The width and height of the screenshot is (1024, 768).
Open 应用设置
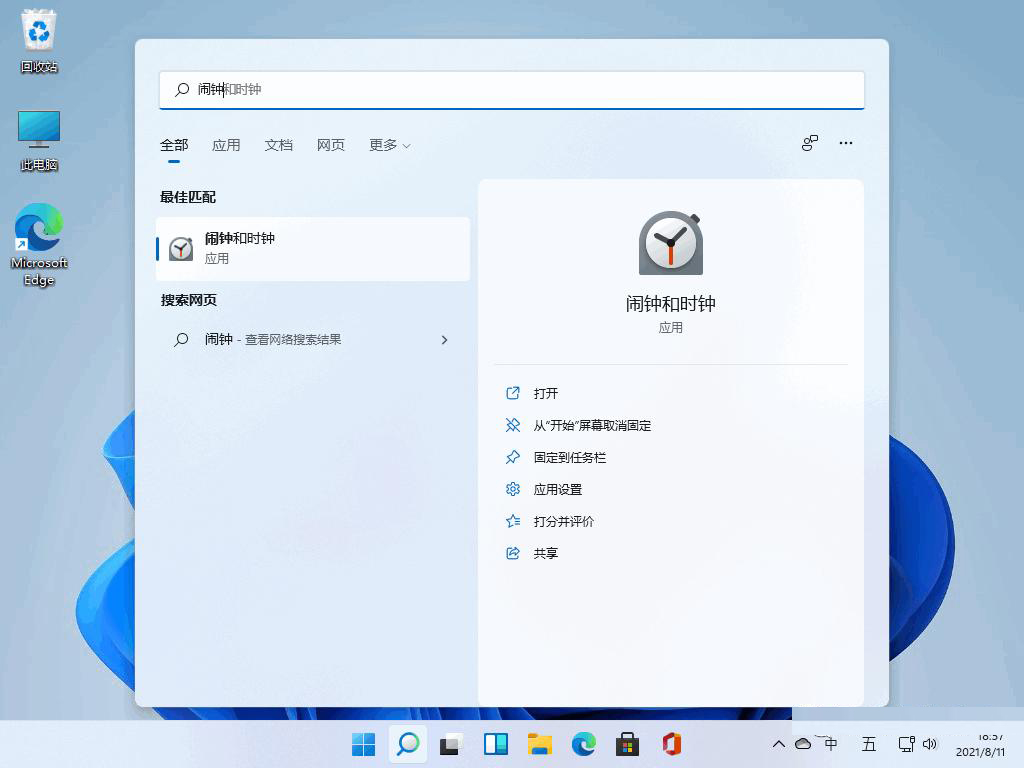543,489
